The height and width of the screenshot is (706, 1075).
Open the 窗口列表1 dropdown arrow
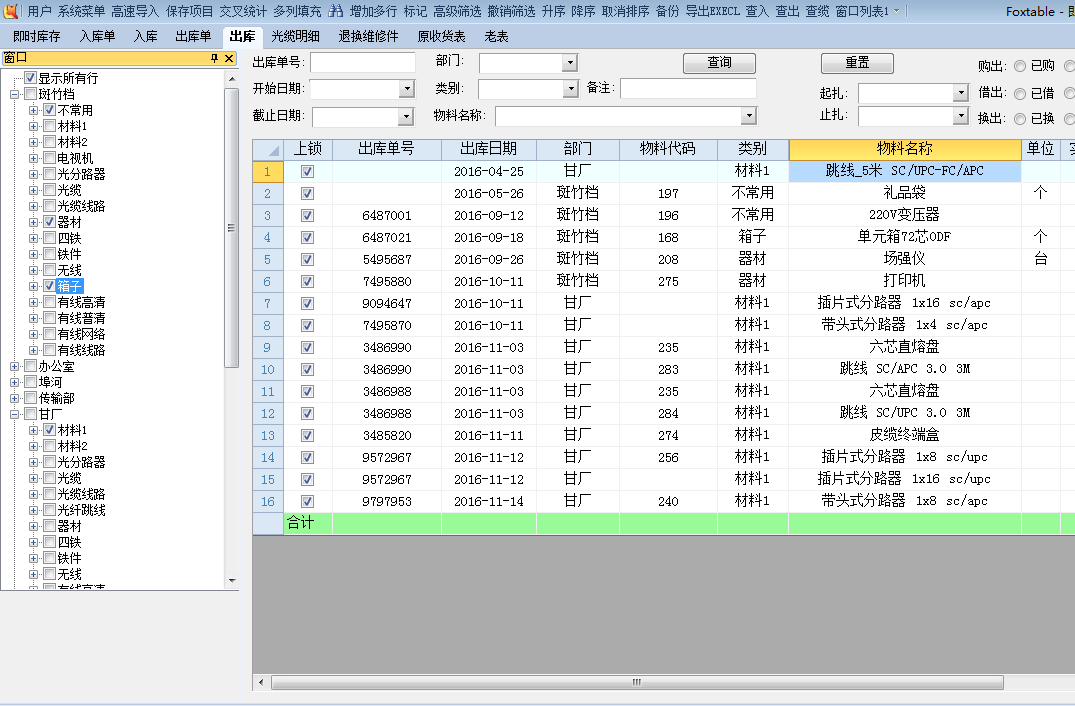pyautogui.click(x=896, y=11)
